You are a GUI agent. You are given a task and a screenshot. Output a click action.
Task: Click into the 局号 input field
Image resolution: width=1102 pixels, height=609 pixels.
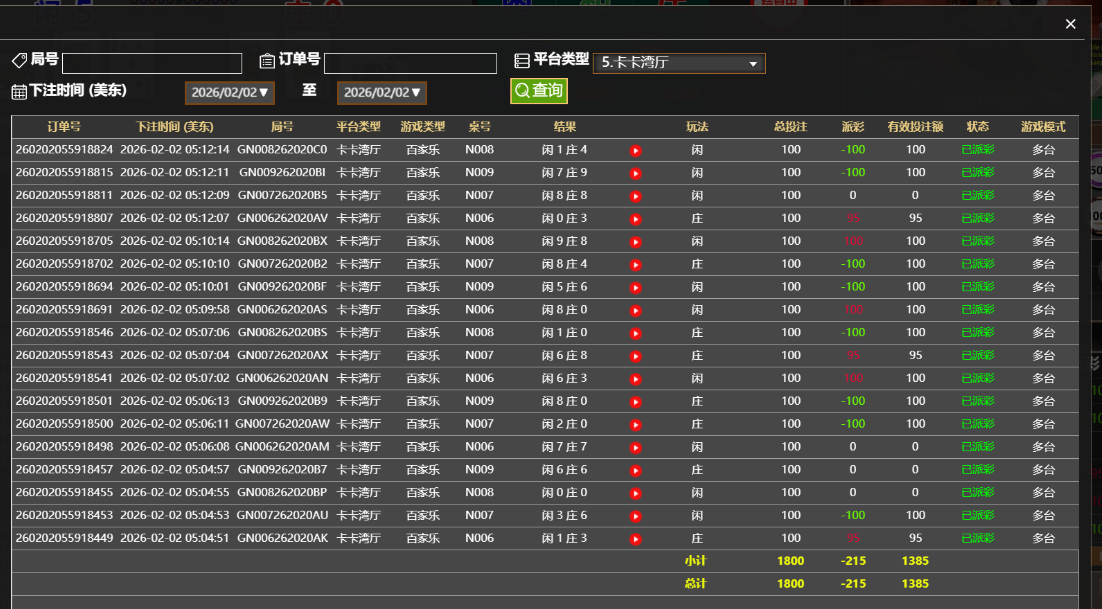pos(152,64)
